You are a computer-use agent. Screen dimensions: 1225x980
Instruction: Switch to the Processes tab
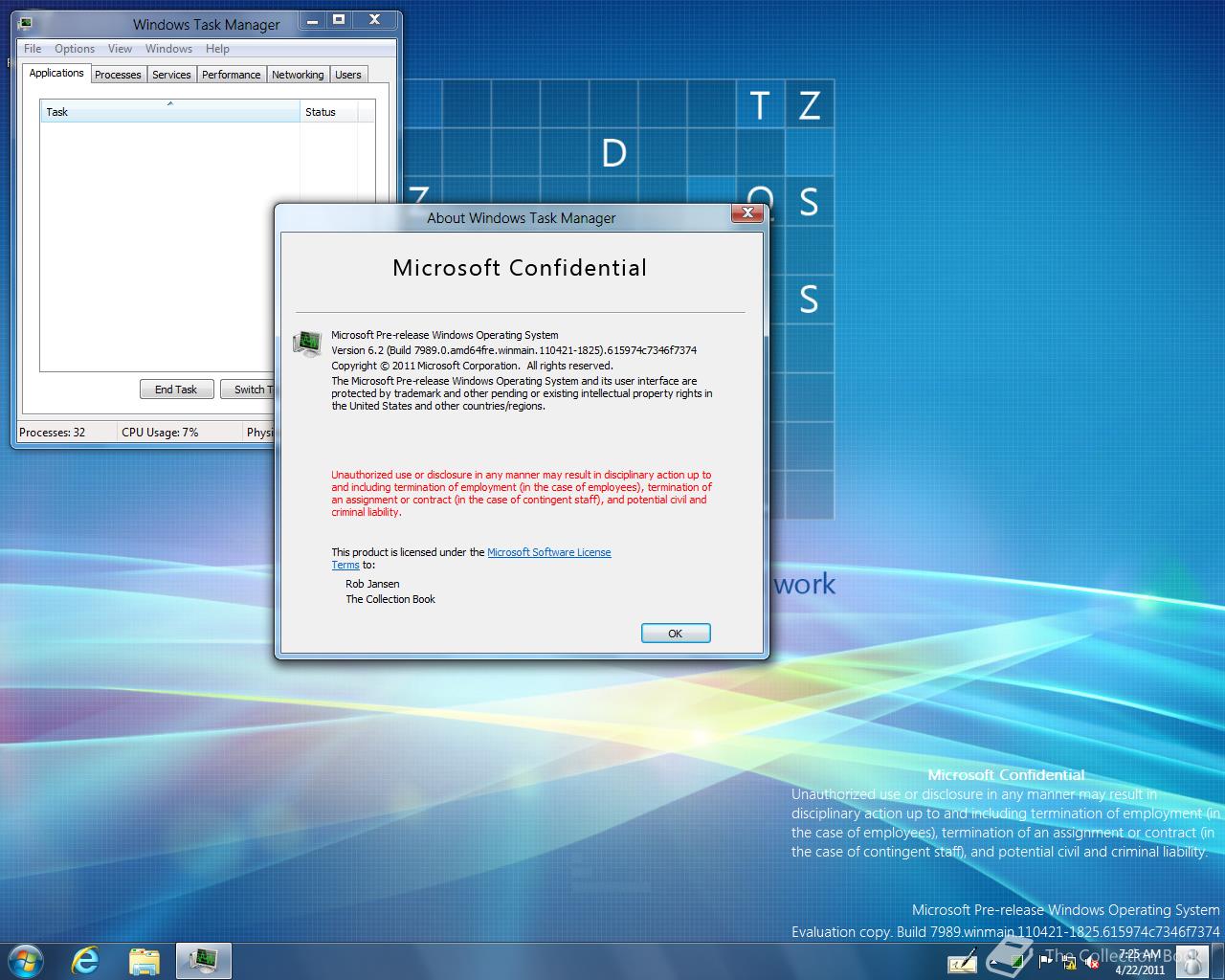pyautogui.click(x=118, y=75)
